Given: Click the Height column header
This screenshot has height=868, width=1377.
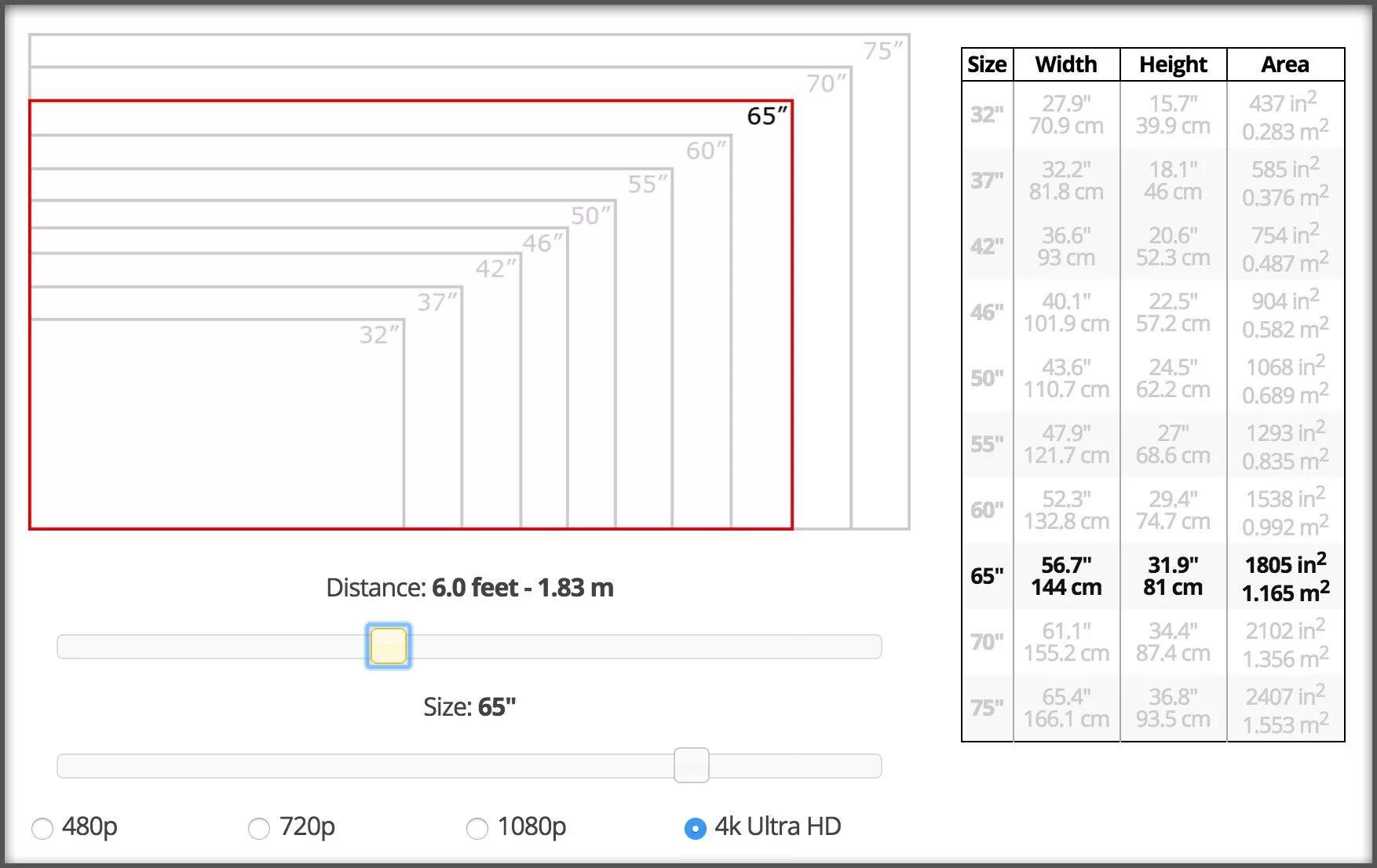Looking at the screenshot, I should tap(1173, 64).
